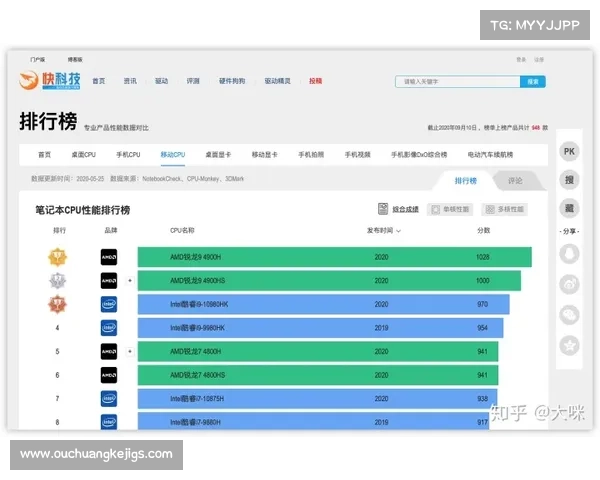Switch to the 评论 comments tab
The width and height of the screenshot is (600, 480).
tap(515, 181)
